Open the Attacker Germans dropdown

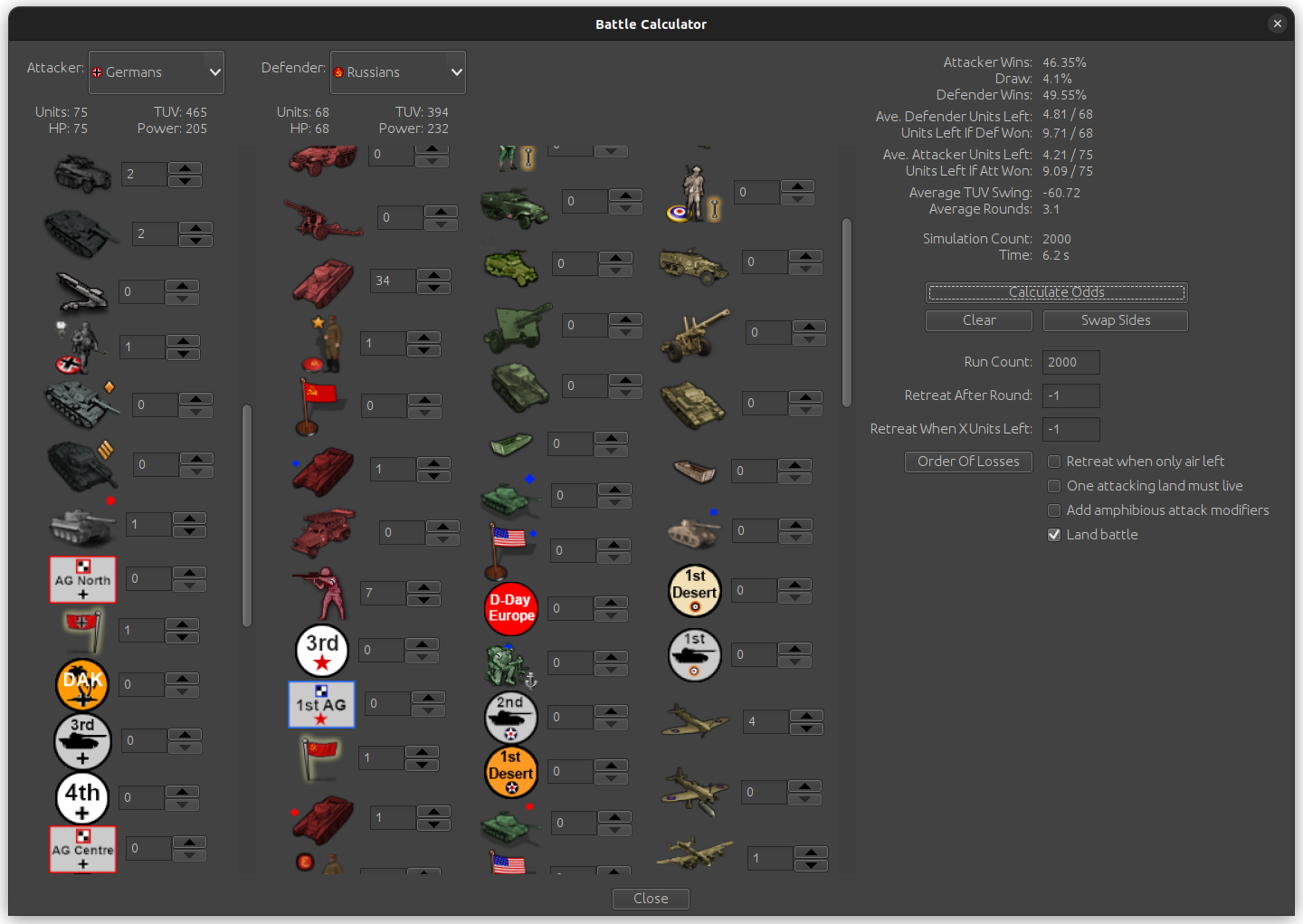point(157,72)
